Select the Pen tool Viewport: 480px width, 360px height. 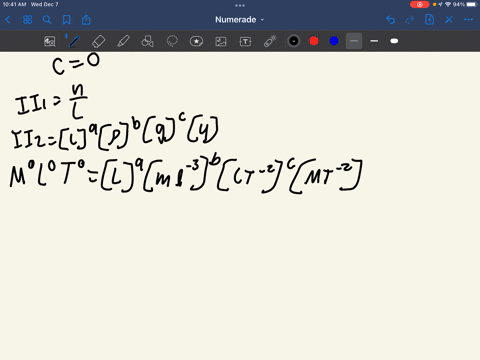[x=74, y=41]
